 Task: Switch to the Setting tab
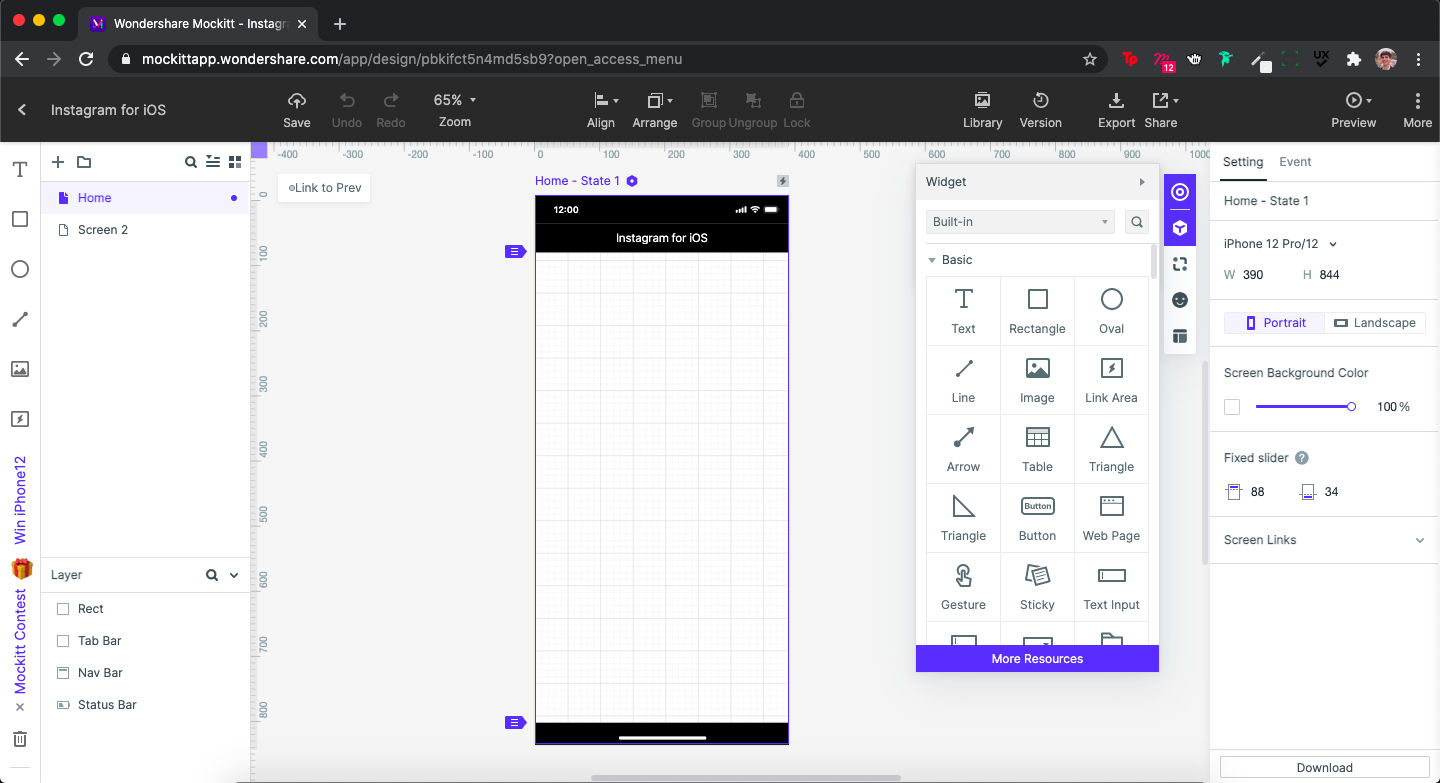click(x=1243, y=162)
